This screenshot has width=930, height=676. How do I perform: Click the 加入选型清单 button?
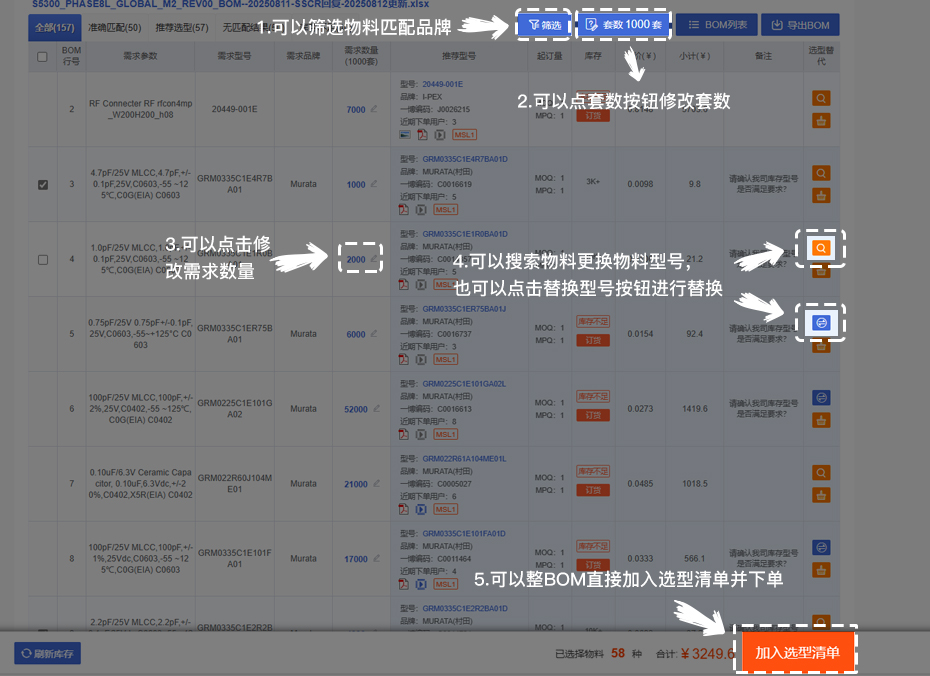point(795,650)
